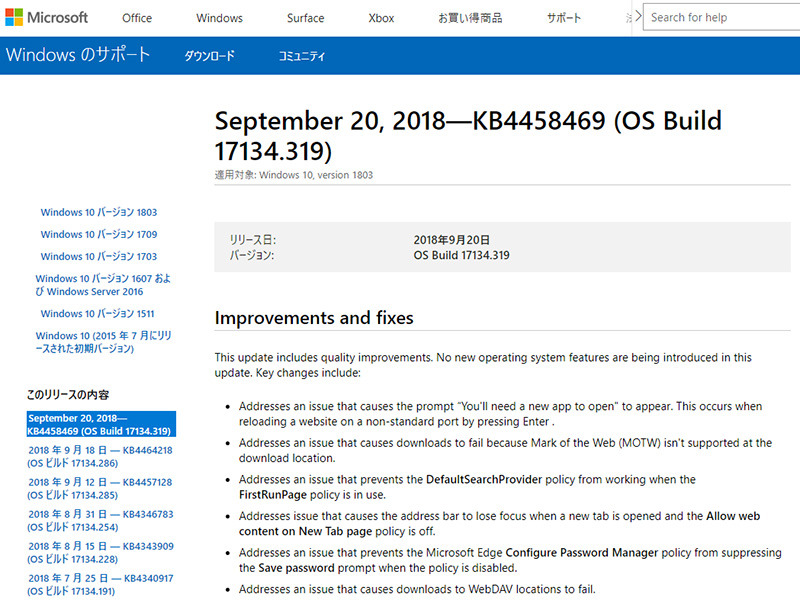Click the bullet about Mark of the Web
800x600 pixels.
pos(505,451)
